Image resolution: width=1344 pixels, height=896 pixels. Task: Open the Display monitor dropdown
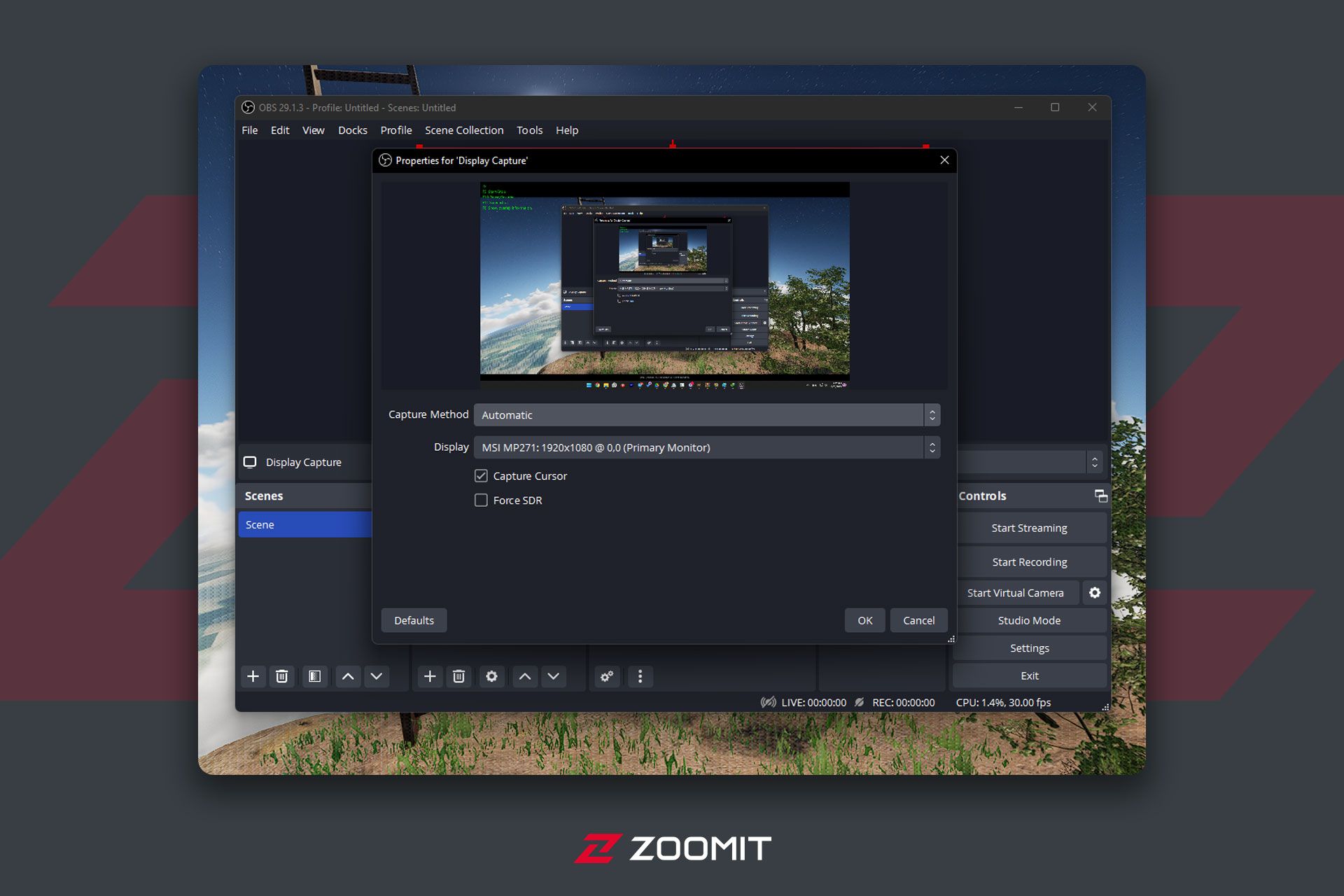(x=706, y=447)
